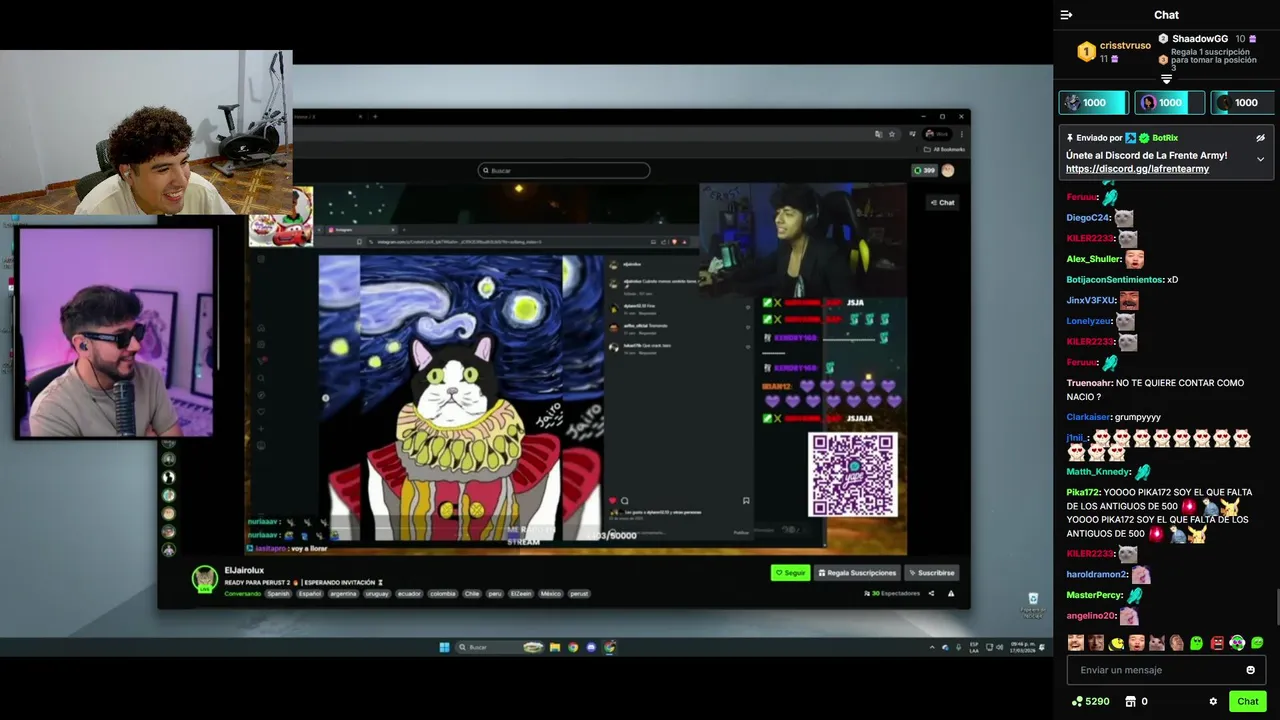Open the emoji picker in message box

(1250, 670)
